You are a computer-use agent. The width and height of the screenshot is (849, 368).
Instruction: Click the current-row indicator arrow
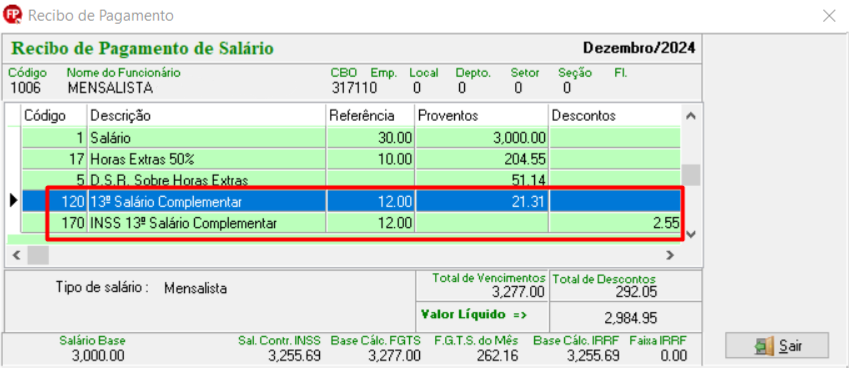14,201
